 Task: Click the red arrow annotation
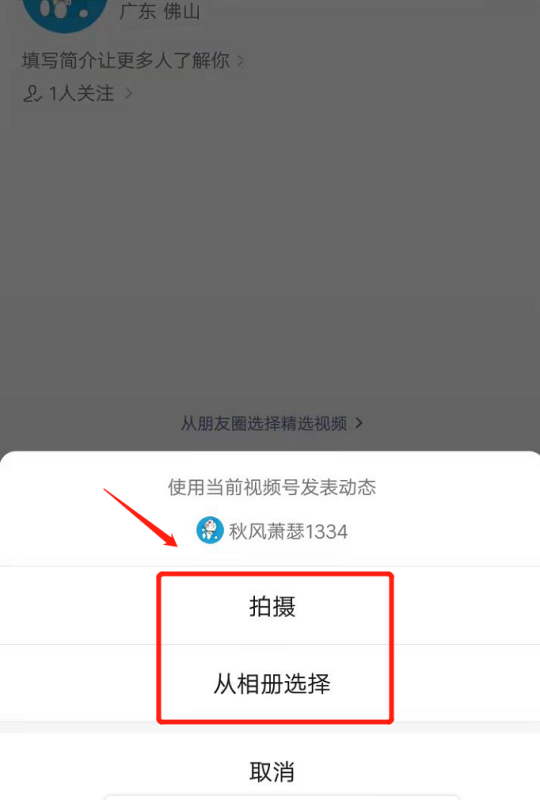140,517
